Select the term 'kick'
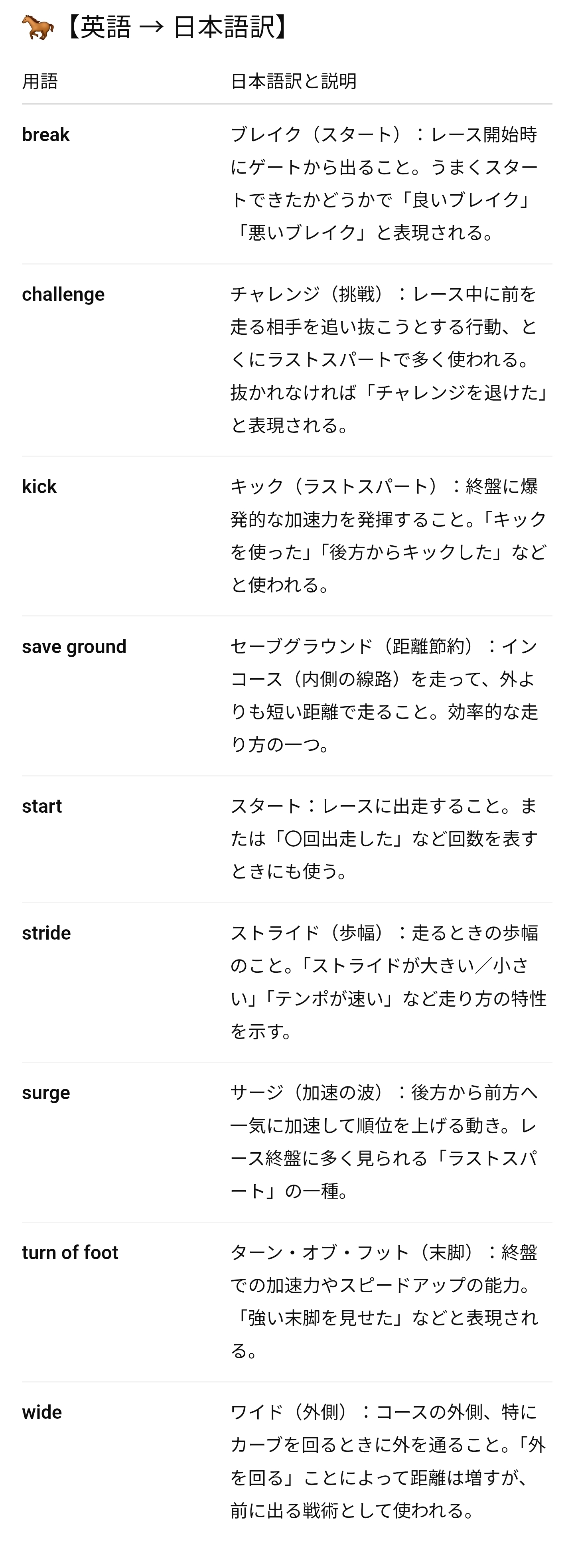This screenshot has height=1568, width=574. (39, 487)
